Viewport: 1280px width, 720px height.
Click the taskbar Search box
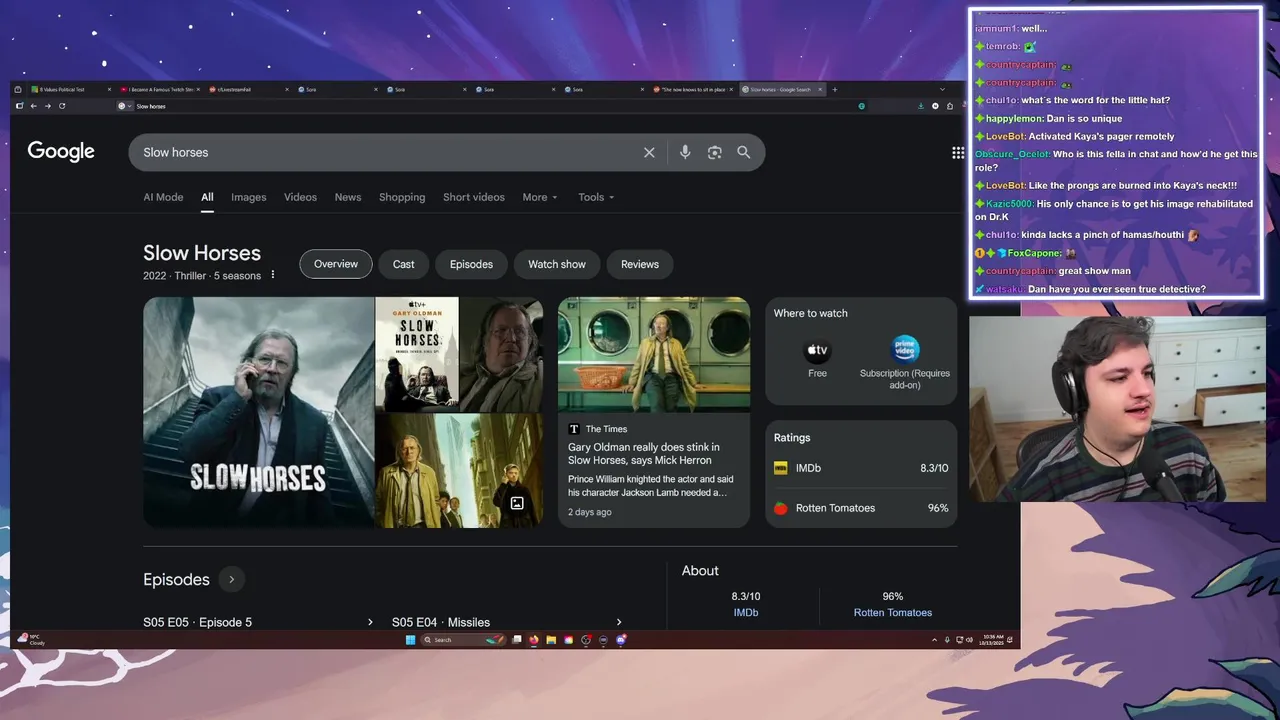464,640
